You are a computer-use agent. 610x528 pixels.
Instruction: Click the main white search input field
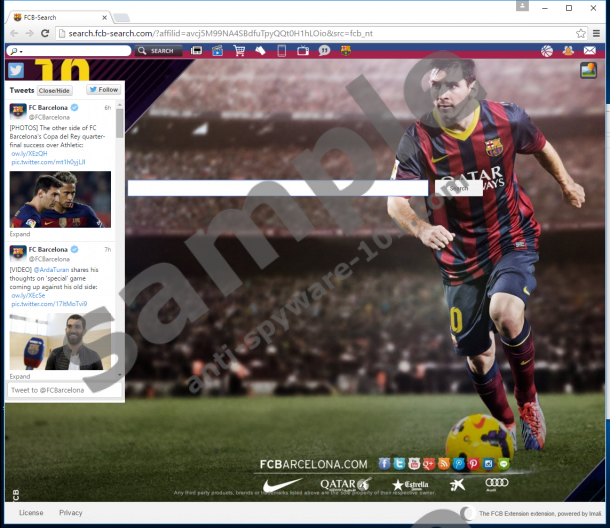pyautogui.click(x=278, y=188)
